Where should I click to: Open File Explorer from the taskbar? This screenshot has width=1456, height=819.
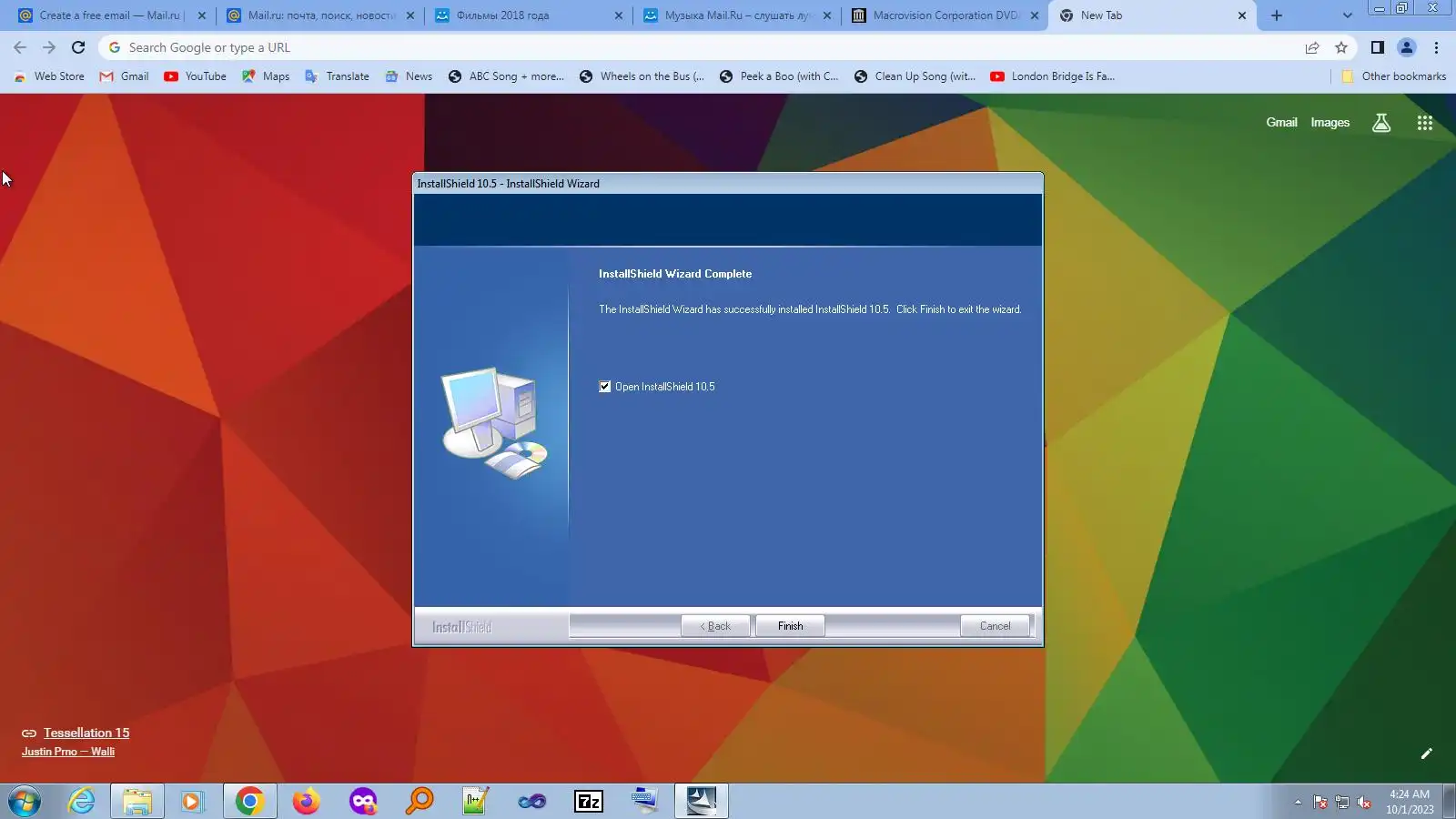pyautogui.click(x=137, y=801)
